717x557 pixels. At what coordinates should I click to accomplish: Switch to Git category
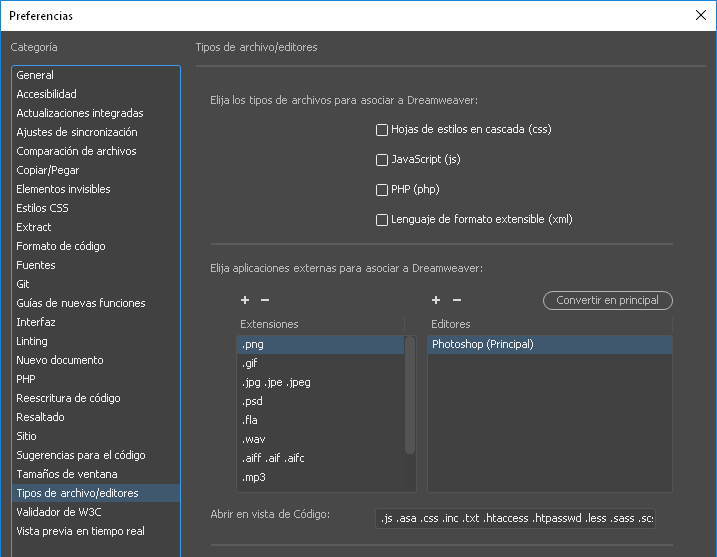[96, 284]
